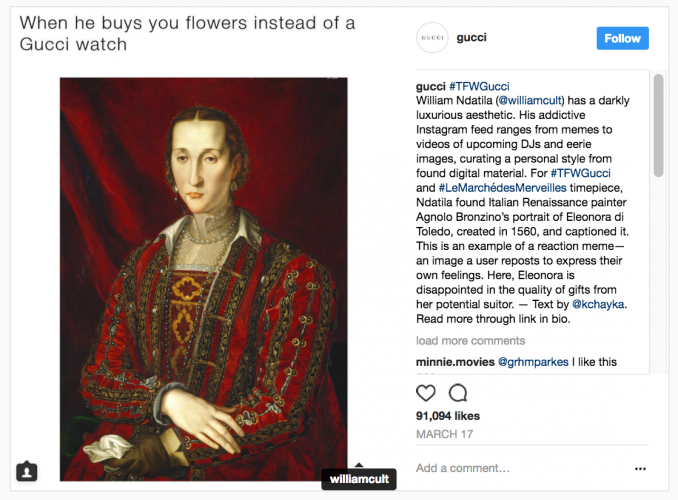Open minnie.movies commenter profile
The image size is (678, 500).
(x=455, y=362)
